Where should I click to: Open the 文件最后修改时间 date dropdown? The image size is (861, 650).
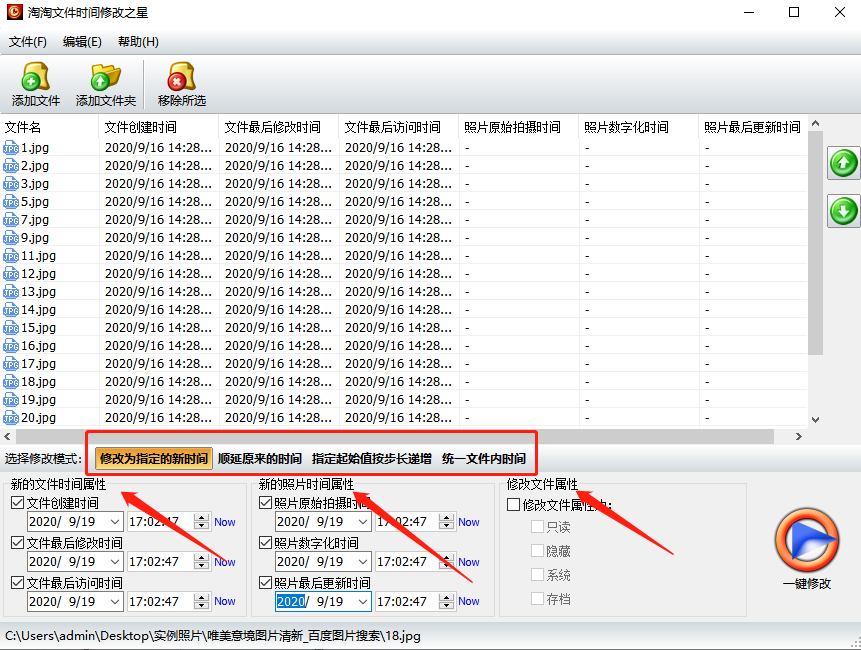(x=115, y=562)
